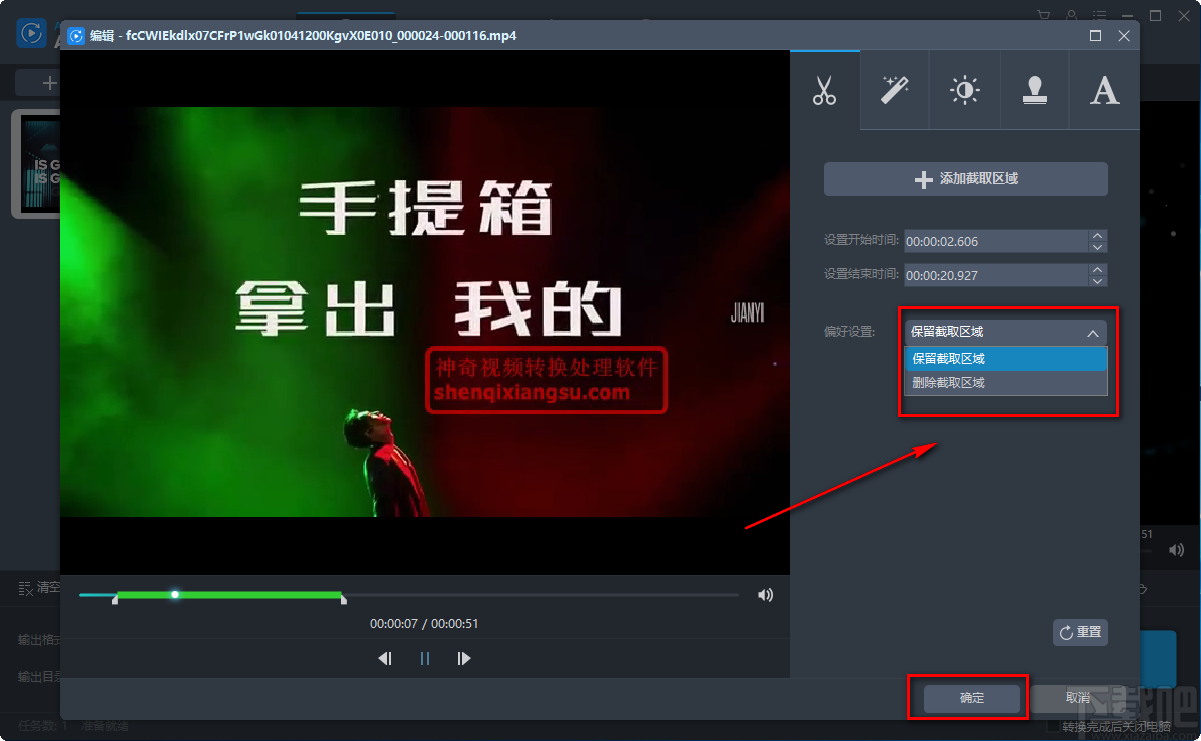The image size is (1201, 741).
Task: Maximize the main application window
Action: (1156, 16)
